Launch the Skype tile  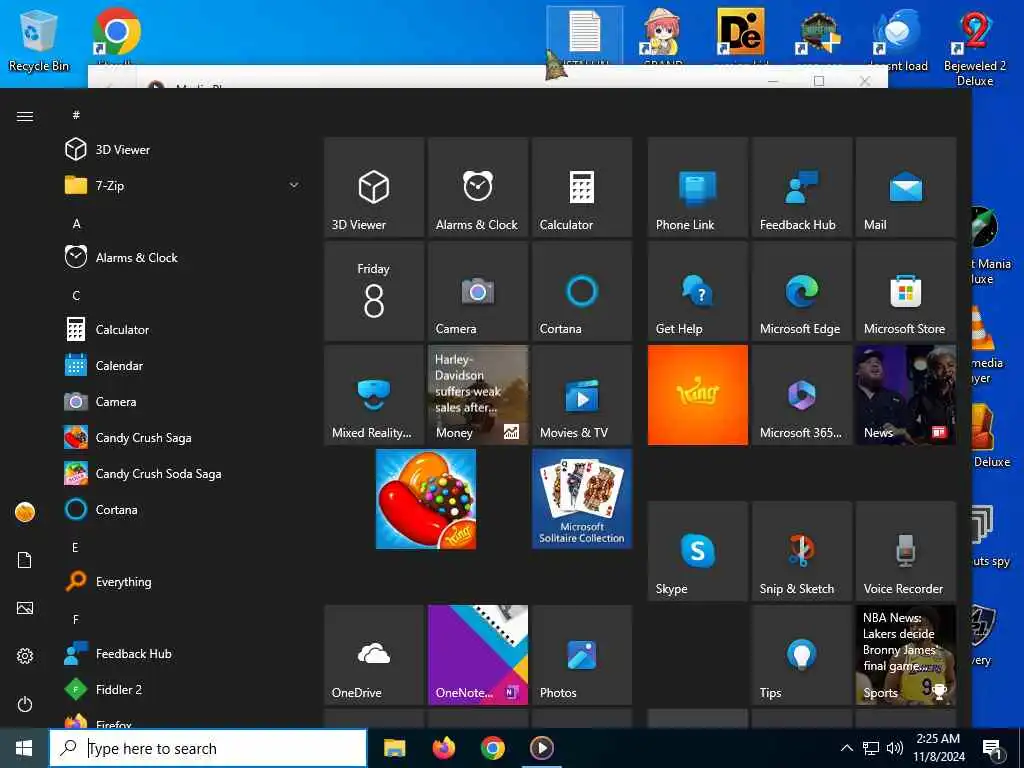point(697,551)
